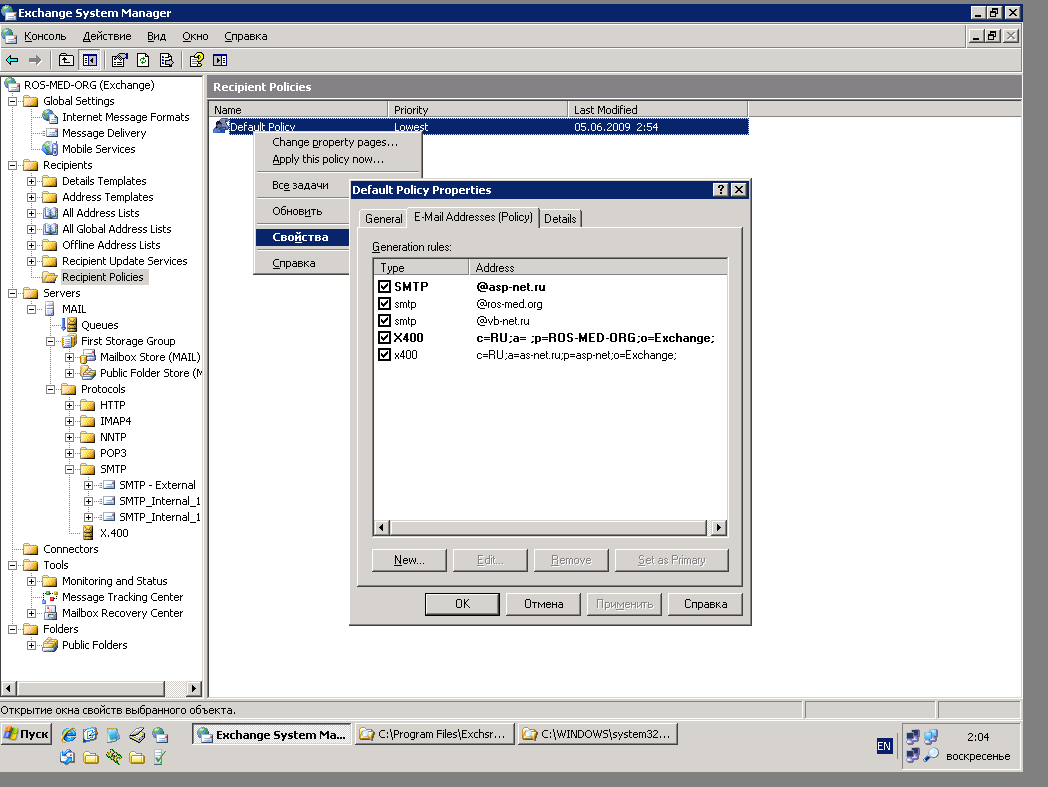Collapse the Servers node
The image size is (1048, 787).
(12, 293)
